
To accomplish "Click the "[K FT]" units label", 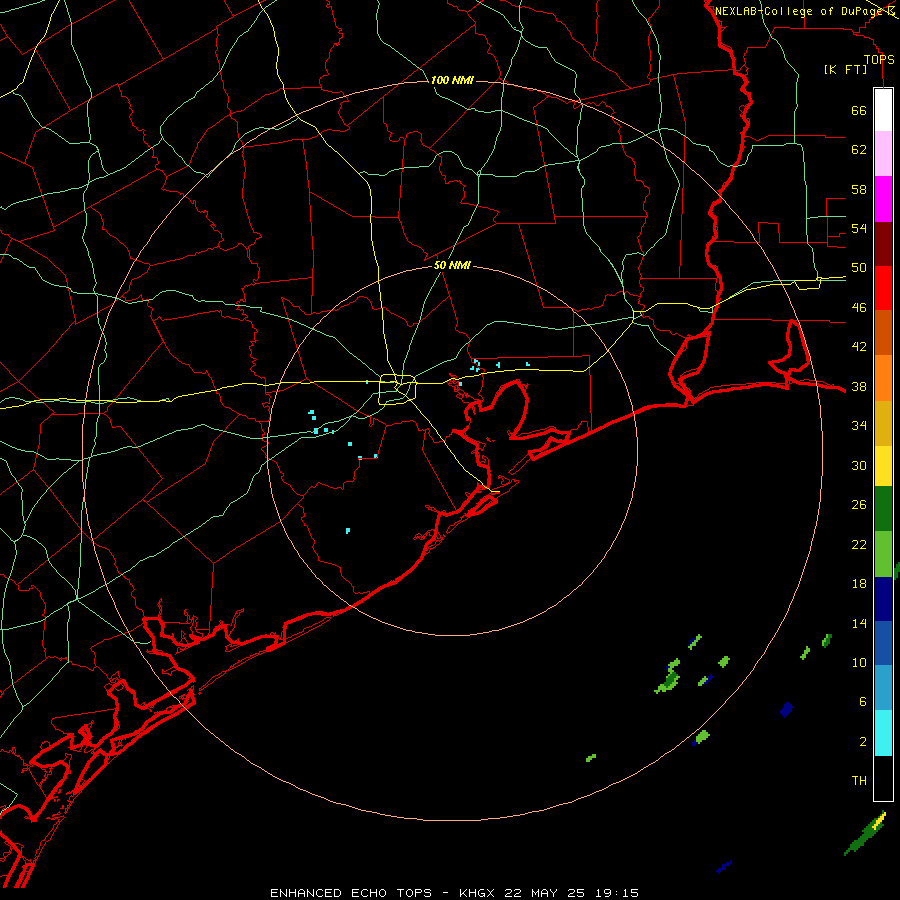I will 845,70.
